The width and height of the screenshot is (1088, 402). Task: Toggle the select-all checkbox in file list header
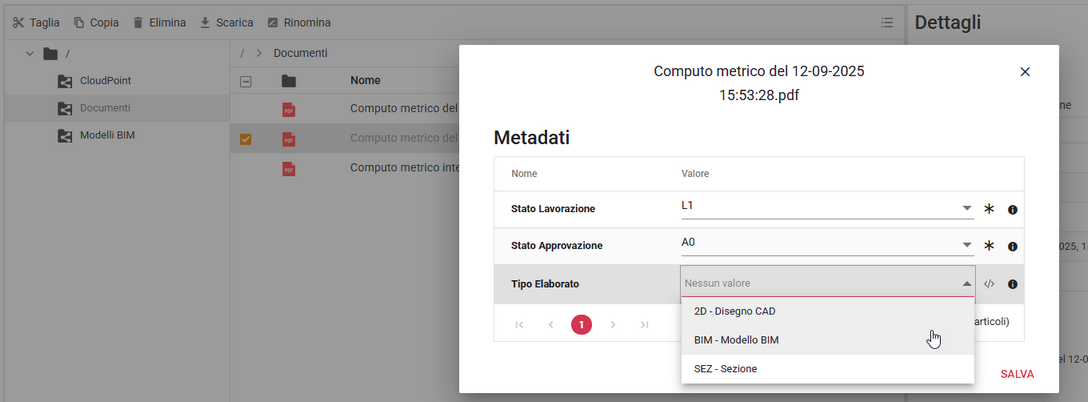click(x=246, y=81)
